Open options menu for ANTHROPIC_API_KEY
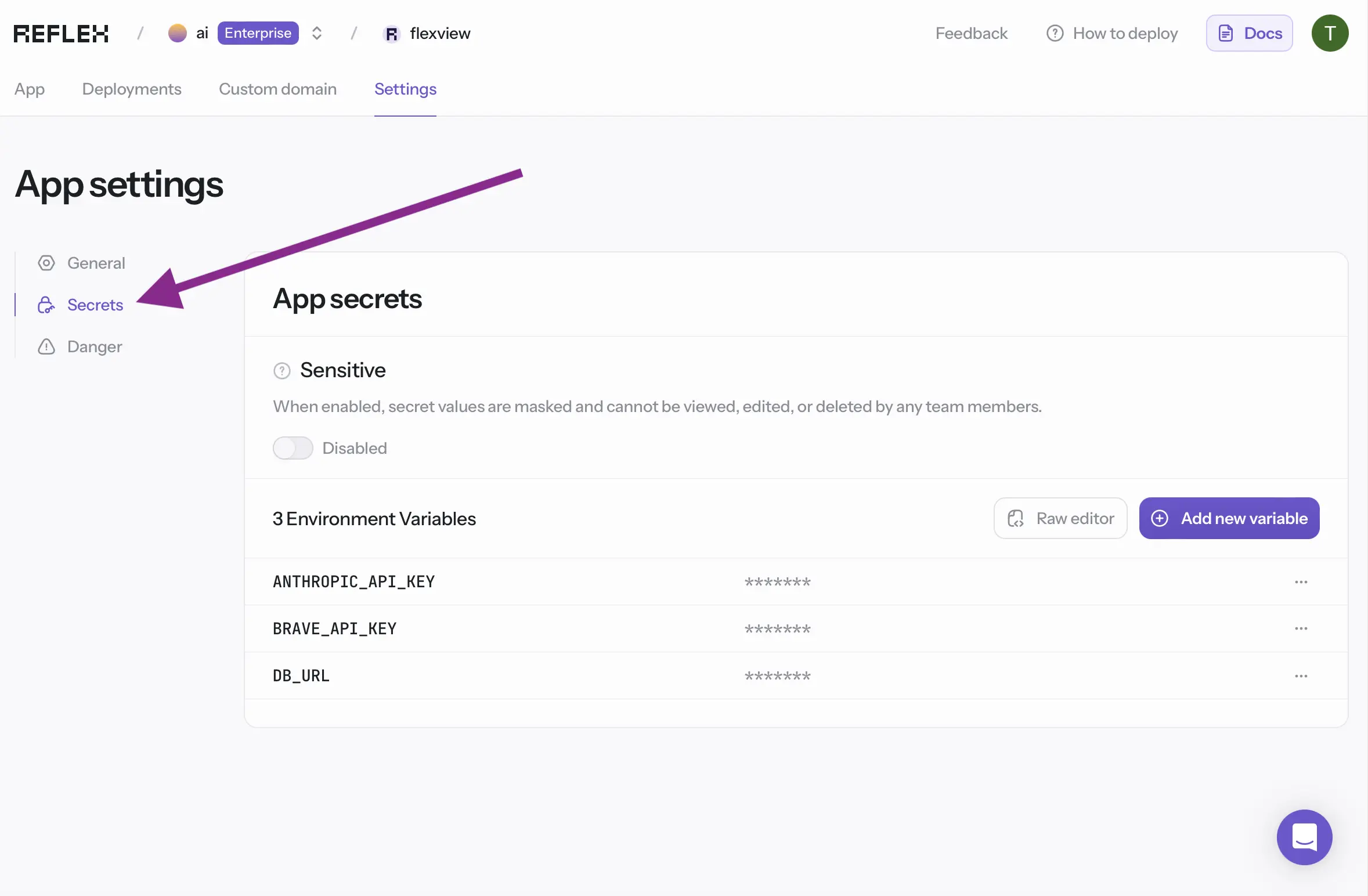Screen dimensions: 1368x896 coord(1301,582)
